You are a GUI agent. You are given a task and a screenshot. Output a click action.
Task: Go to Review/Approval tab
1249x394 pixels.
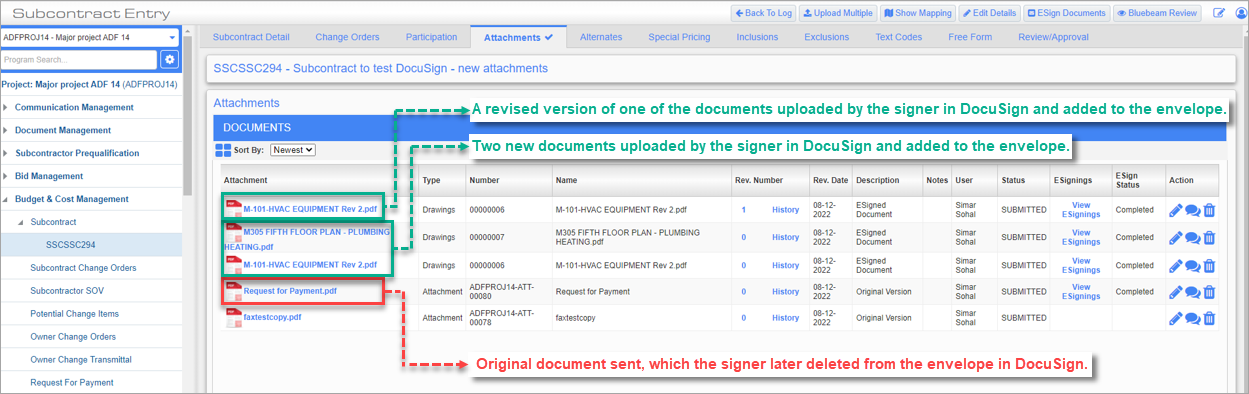(1053, 37)
